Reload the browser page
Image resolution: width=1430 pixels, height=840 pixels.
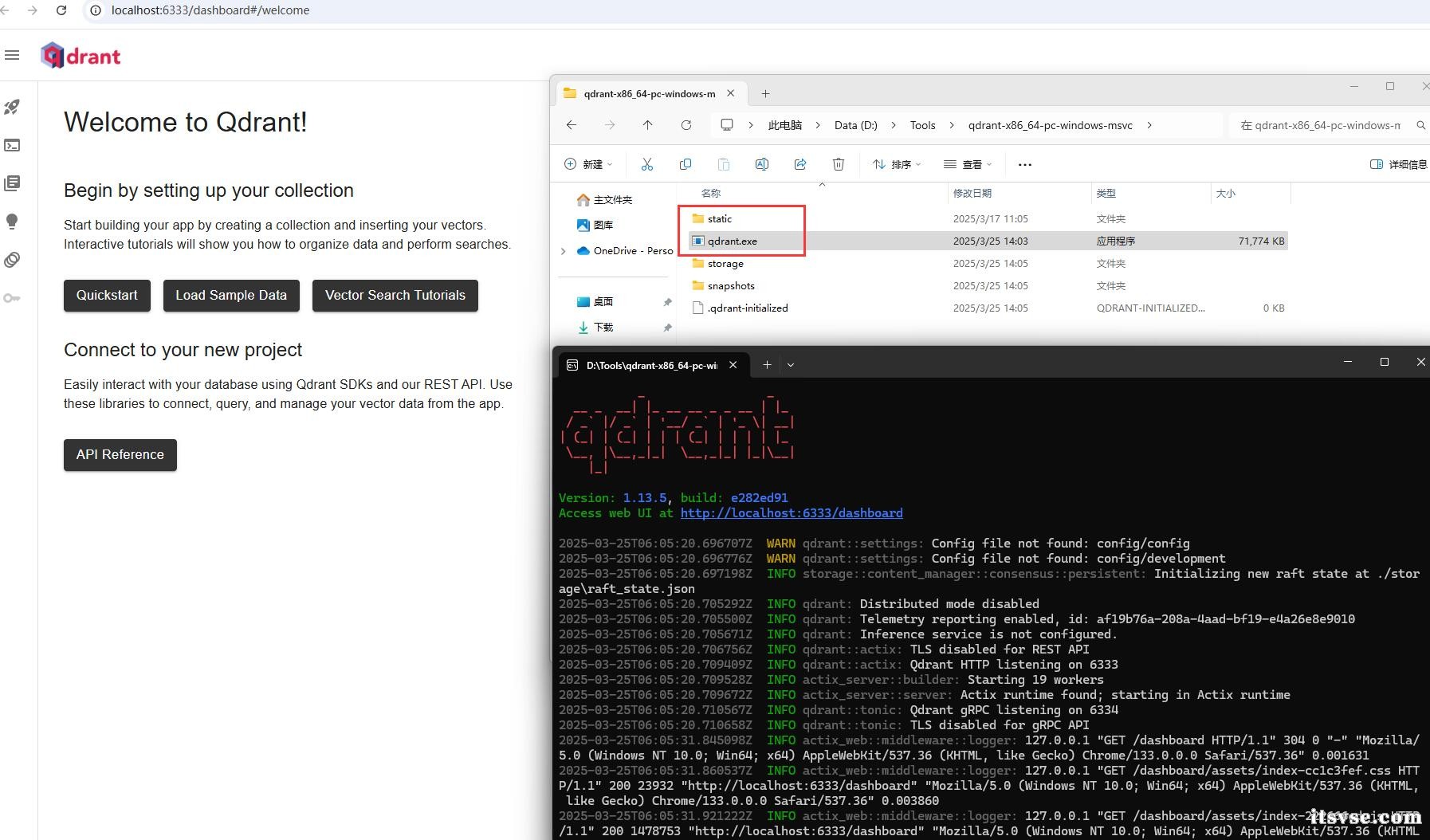pos(61,10)
